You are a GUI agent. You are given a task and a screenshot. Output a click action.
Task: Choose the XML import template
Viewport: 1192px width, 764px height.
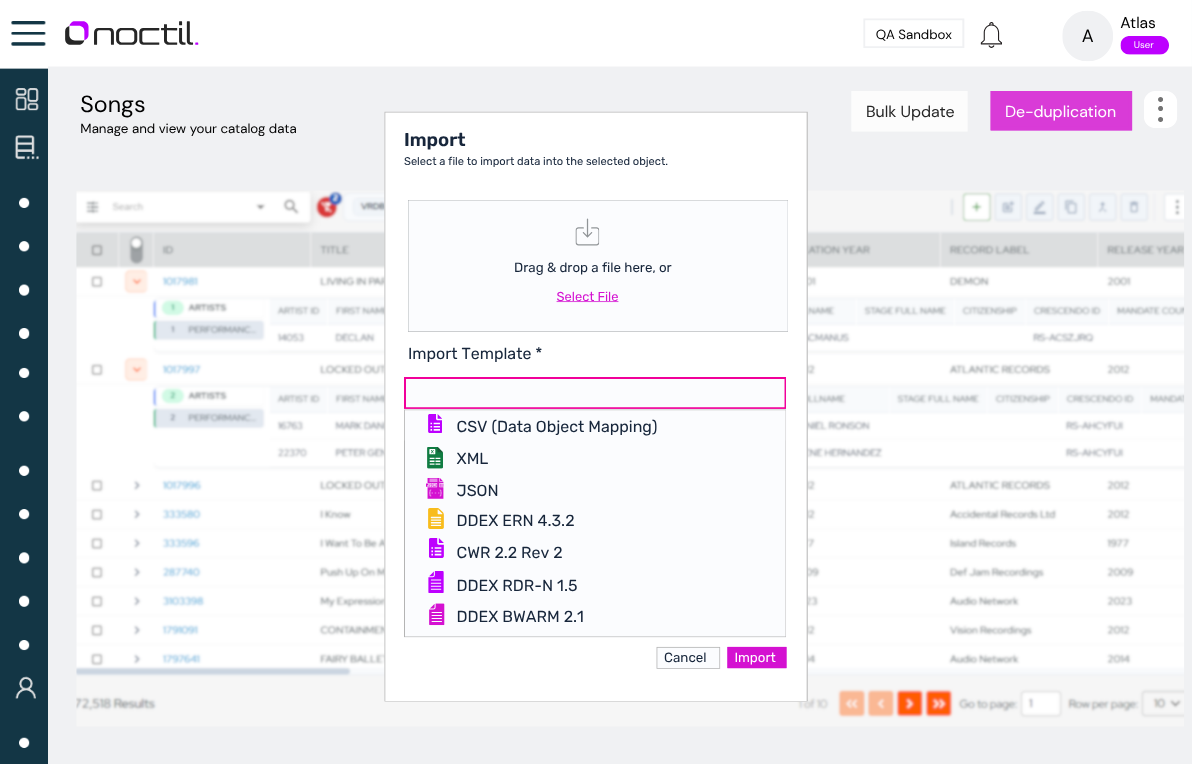pyautogui.click(x=594, y=458)
